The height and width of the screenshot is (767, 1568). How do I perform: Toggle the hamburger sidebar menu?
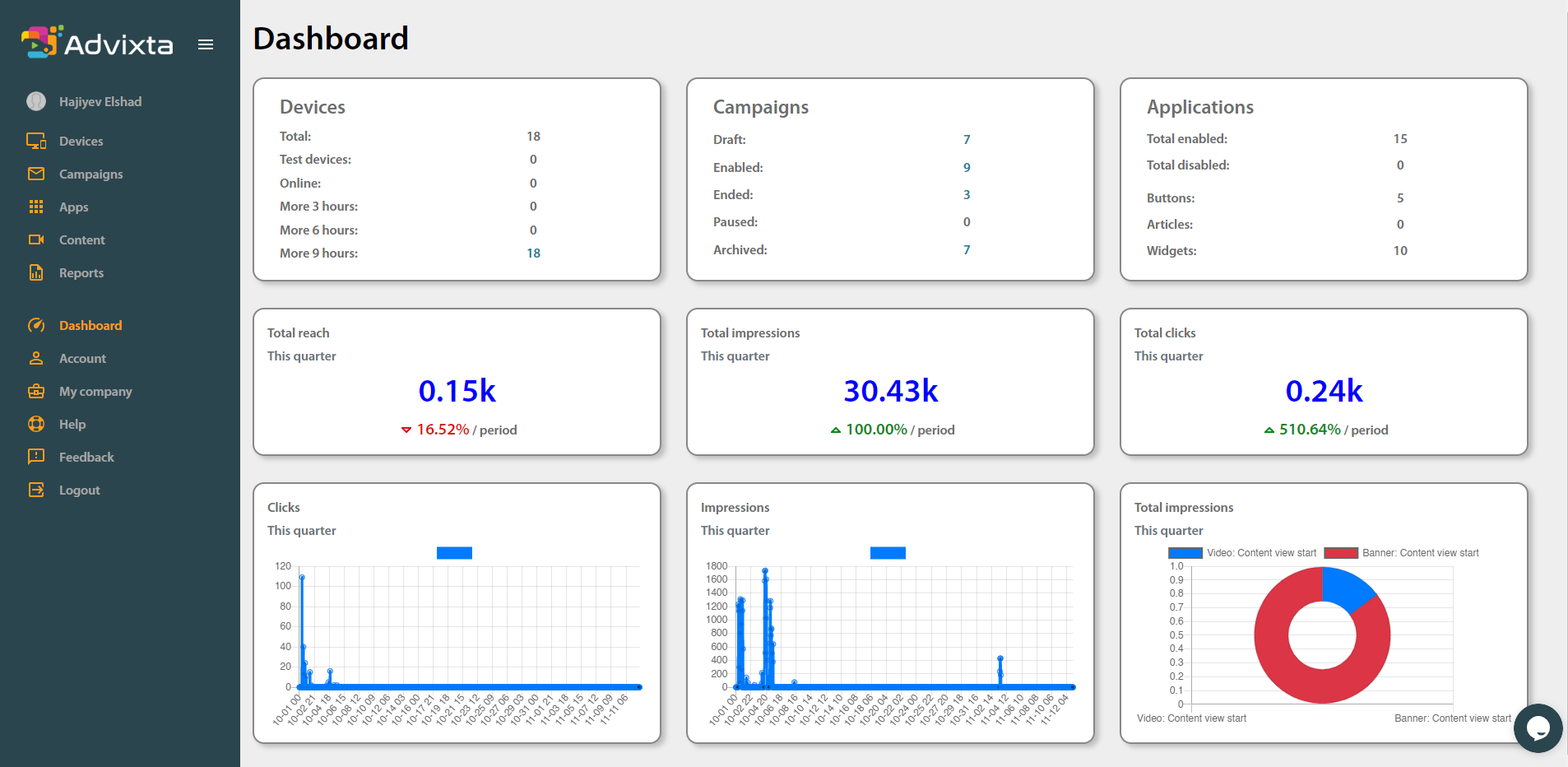tap(206, 44)
